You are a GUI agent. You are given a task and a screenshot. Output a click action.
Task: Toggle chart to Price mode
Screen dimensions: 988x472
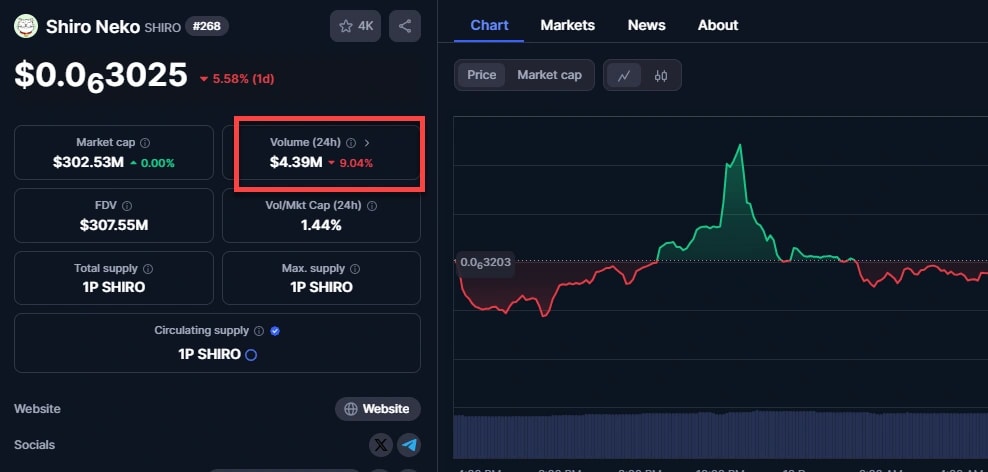(481, 75)
